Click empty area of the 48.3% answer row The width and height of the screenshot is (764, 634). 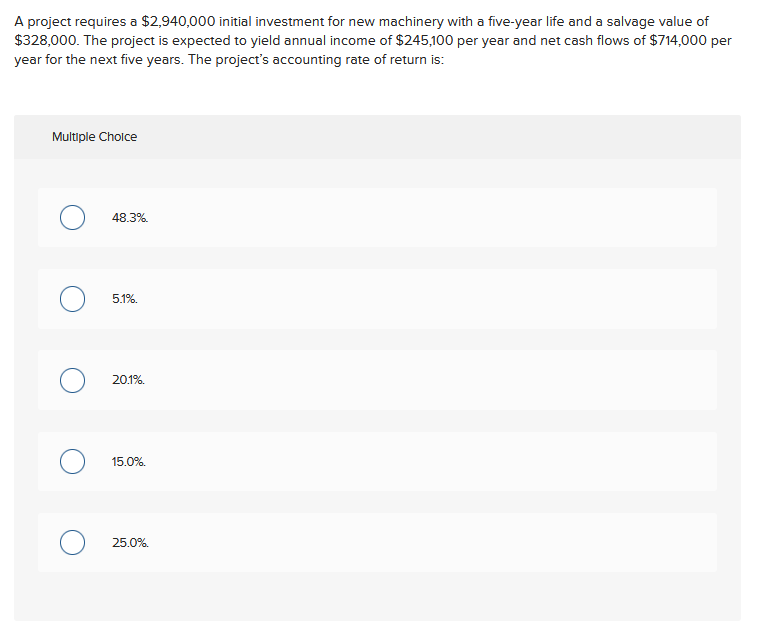tap(429, 217)
